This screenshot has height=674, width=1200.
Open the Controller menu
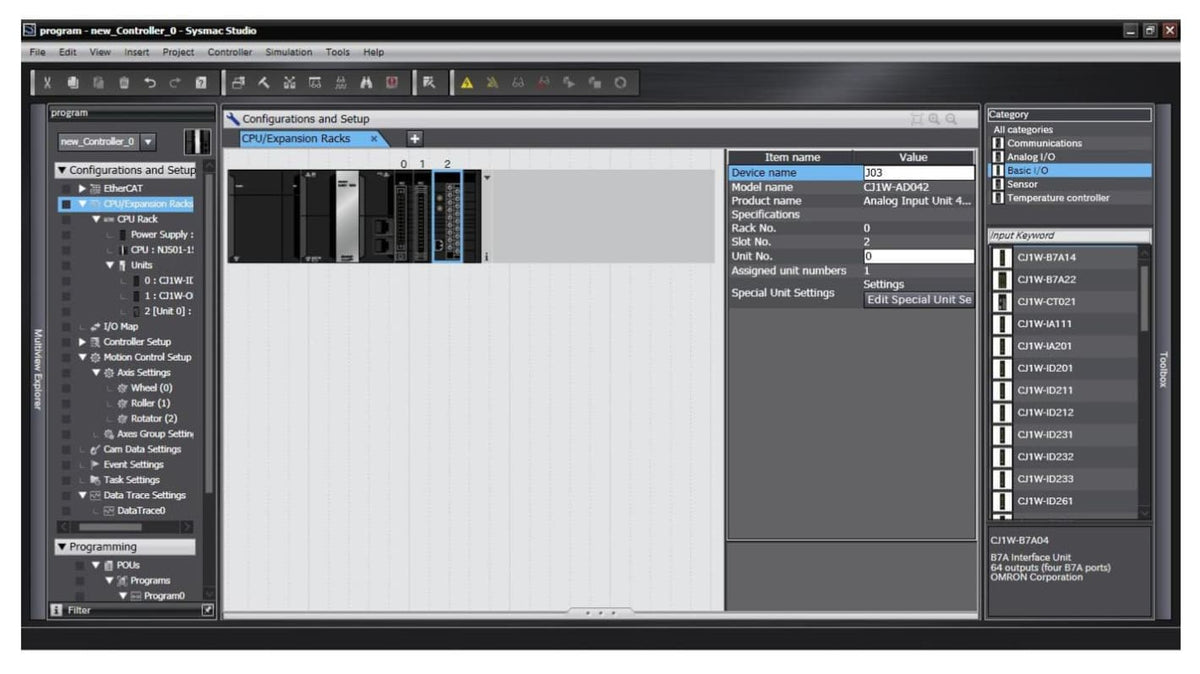pyautogui.click(x=230, y=52)
